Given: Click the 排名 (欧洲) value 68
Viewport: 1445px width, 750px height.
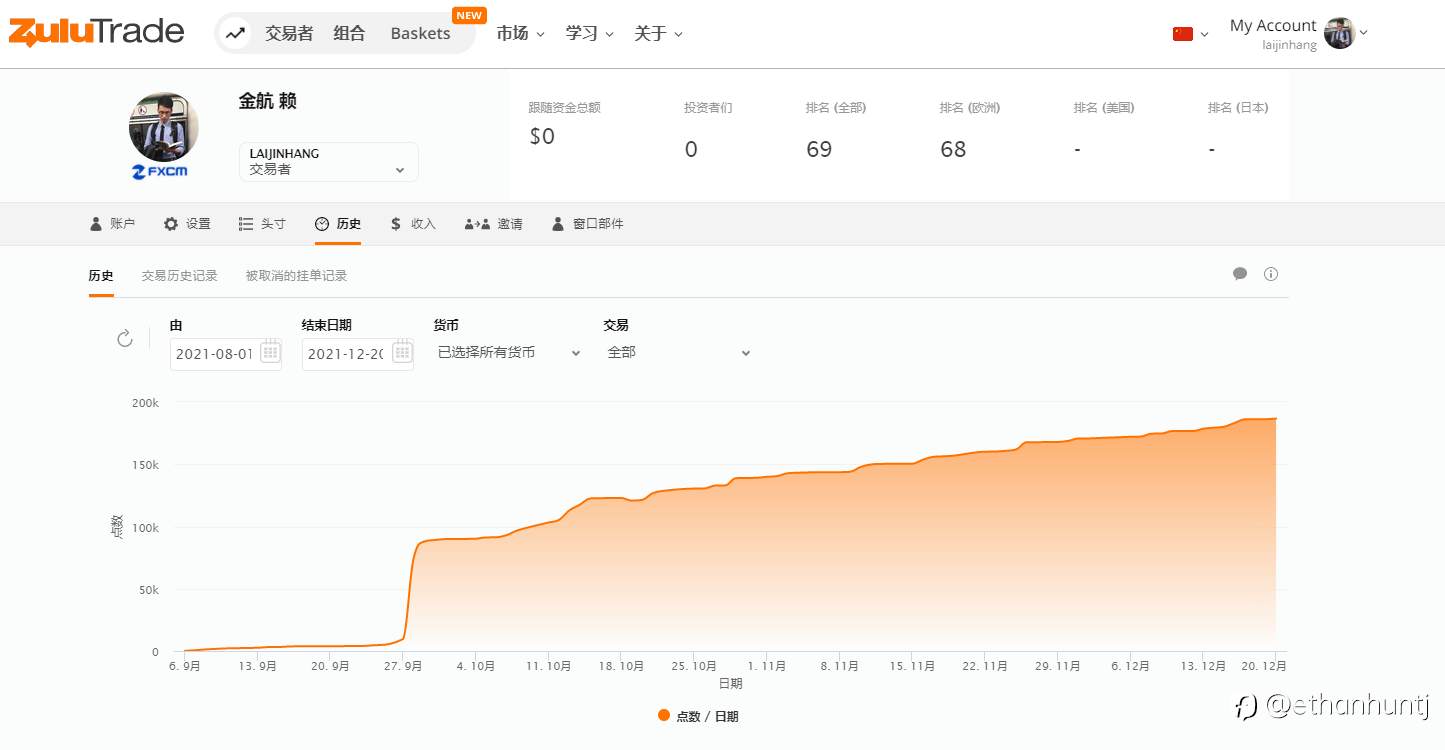Looking at the screenshot, I should [953, 150].
